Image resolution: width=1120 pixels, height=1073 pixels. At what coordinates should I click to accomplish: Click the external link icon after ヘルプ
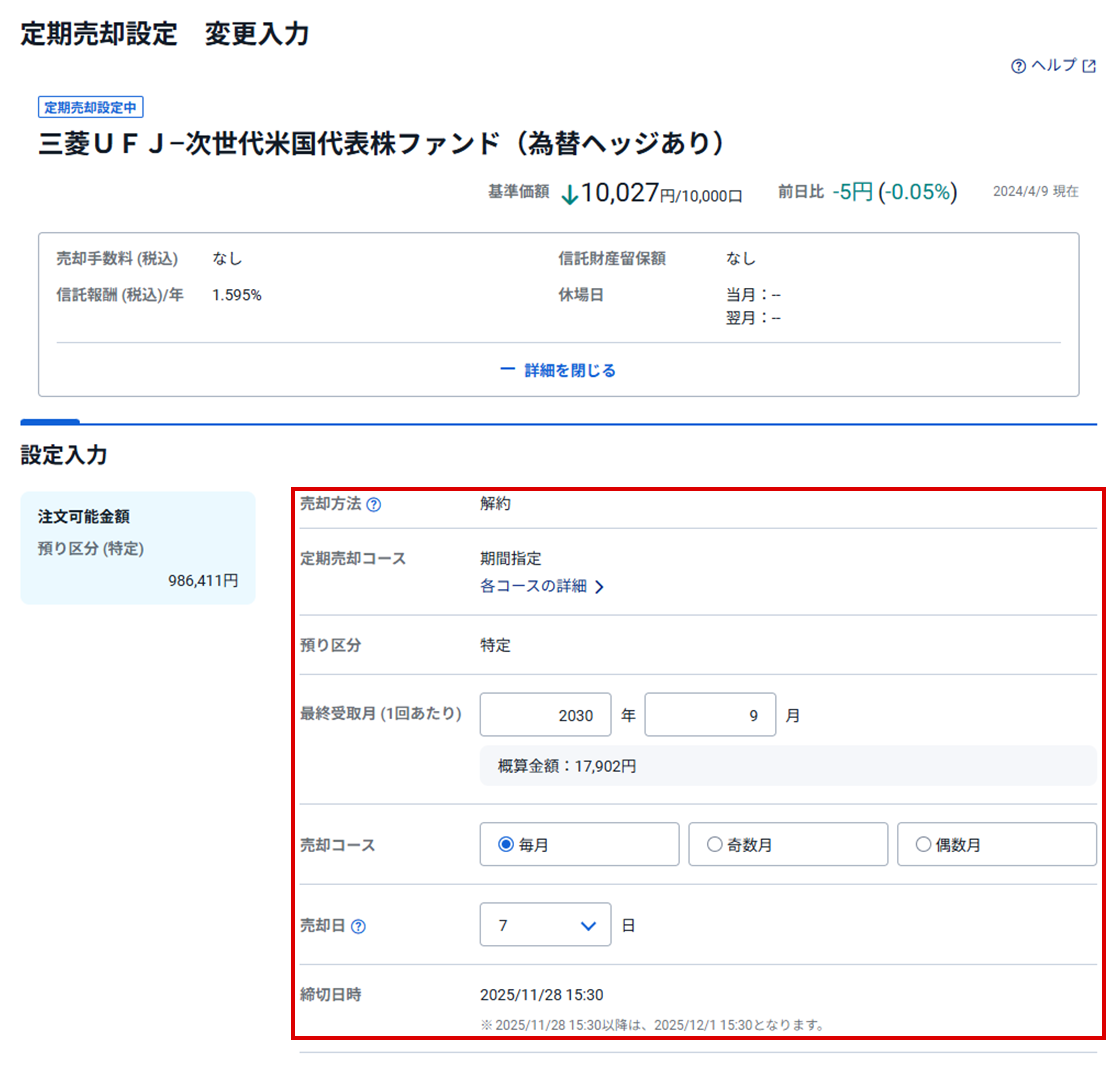tap(1090, 66)
